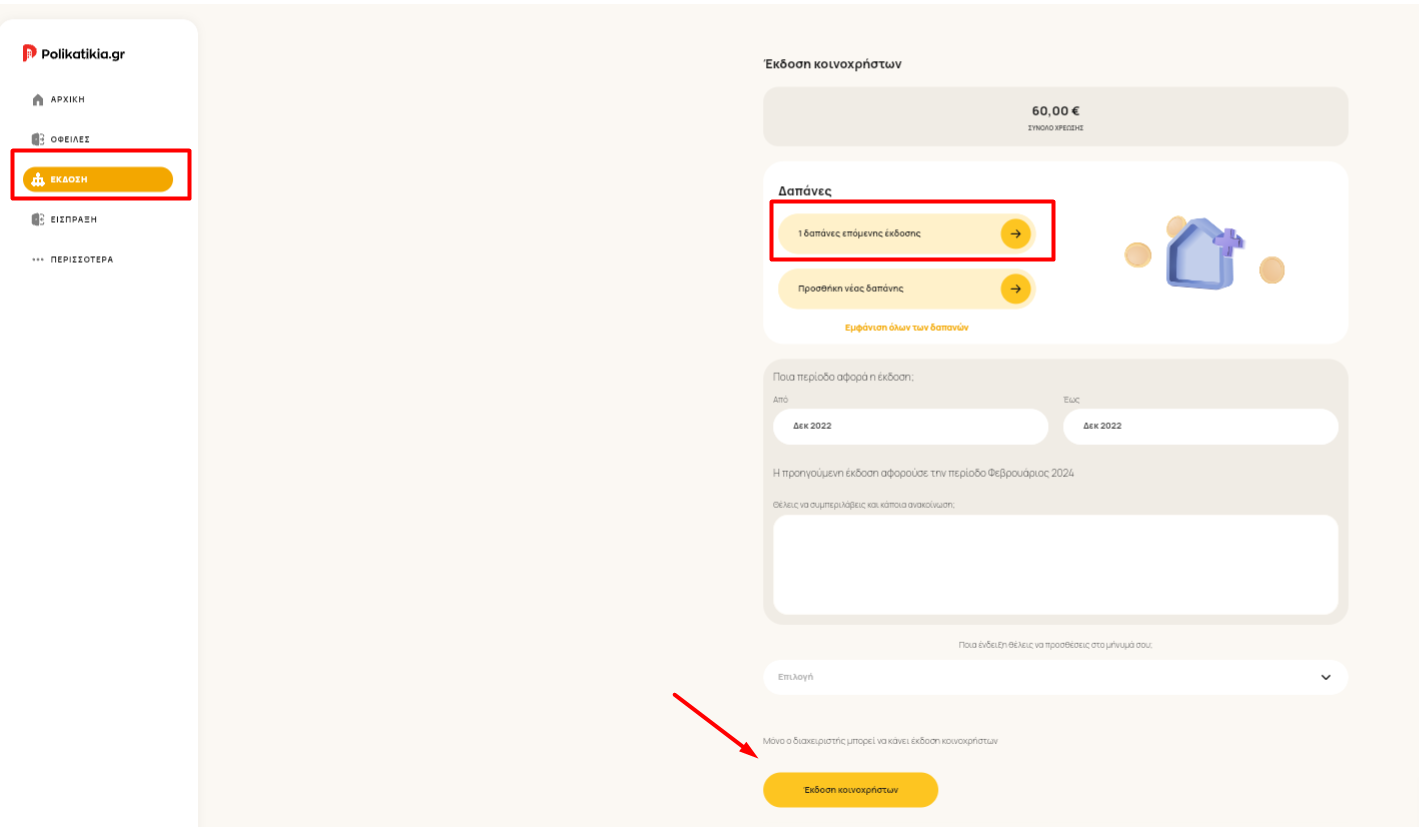
Task: Click arrow icon on '1 δαπάνες επόμενης έκδοσης'
Action: pos(1015,233)
